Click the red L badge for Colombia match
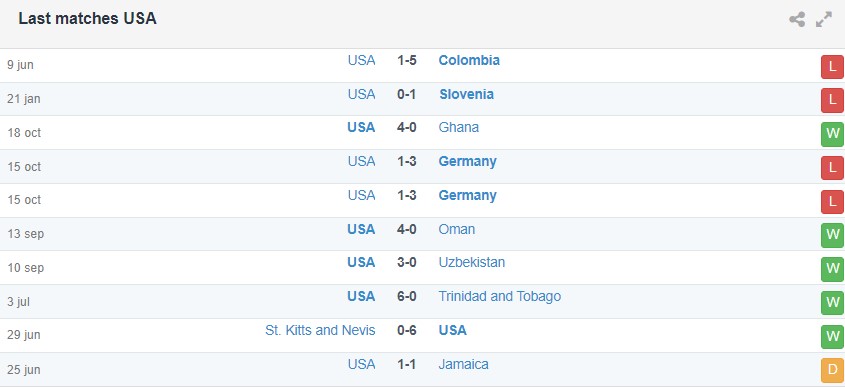 pos(833,67)
